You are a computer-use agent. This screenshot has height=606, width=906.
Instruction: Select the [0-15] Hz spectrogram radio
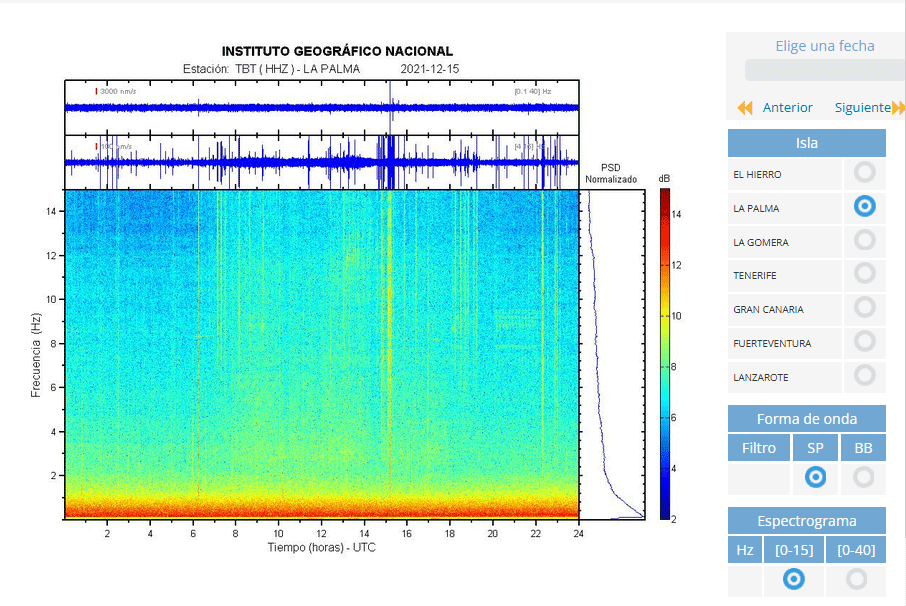pos(794,579)
